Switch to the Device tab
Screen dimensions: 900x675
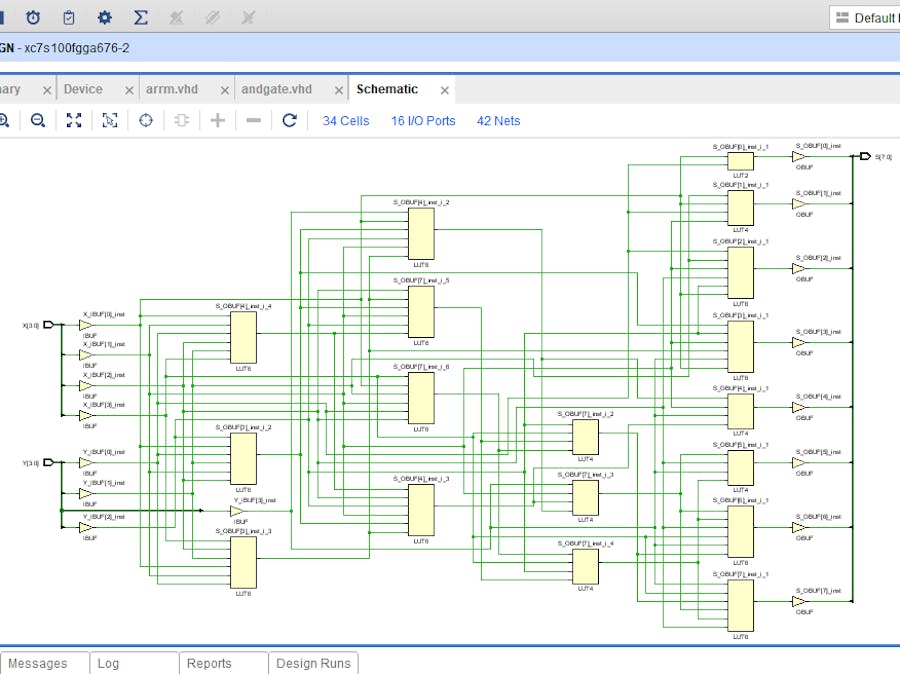coord(83,89)
